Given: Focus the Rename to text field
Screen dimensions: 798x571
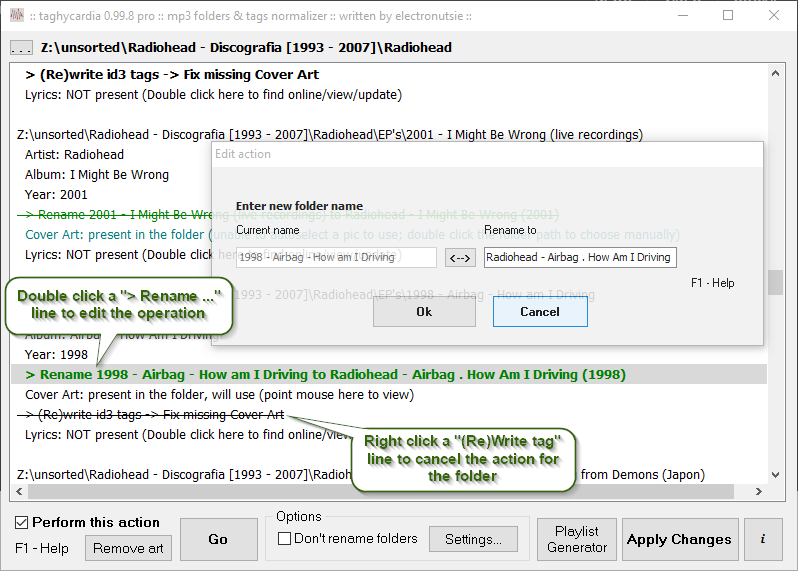Looking at the screenshot, I should 580,258.
